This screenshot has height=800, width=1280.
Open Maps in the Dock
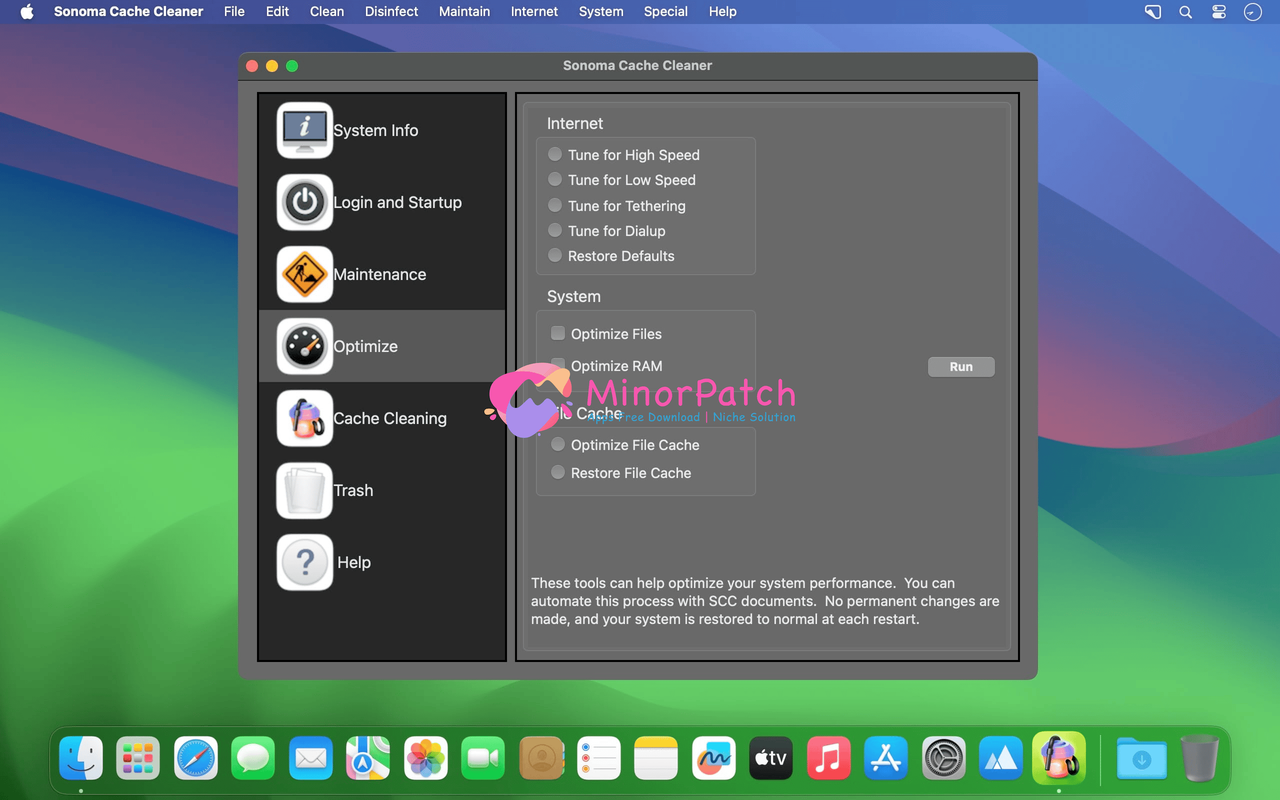(368, 759)
